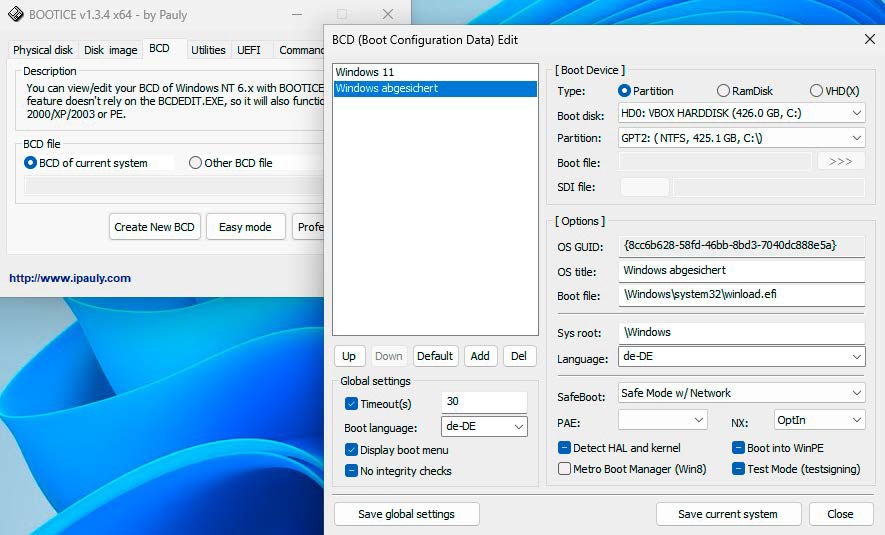Open the NX OptIn dropdown
This screenshot has width=885, height=535.
pos(819,420)
